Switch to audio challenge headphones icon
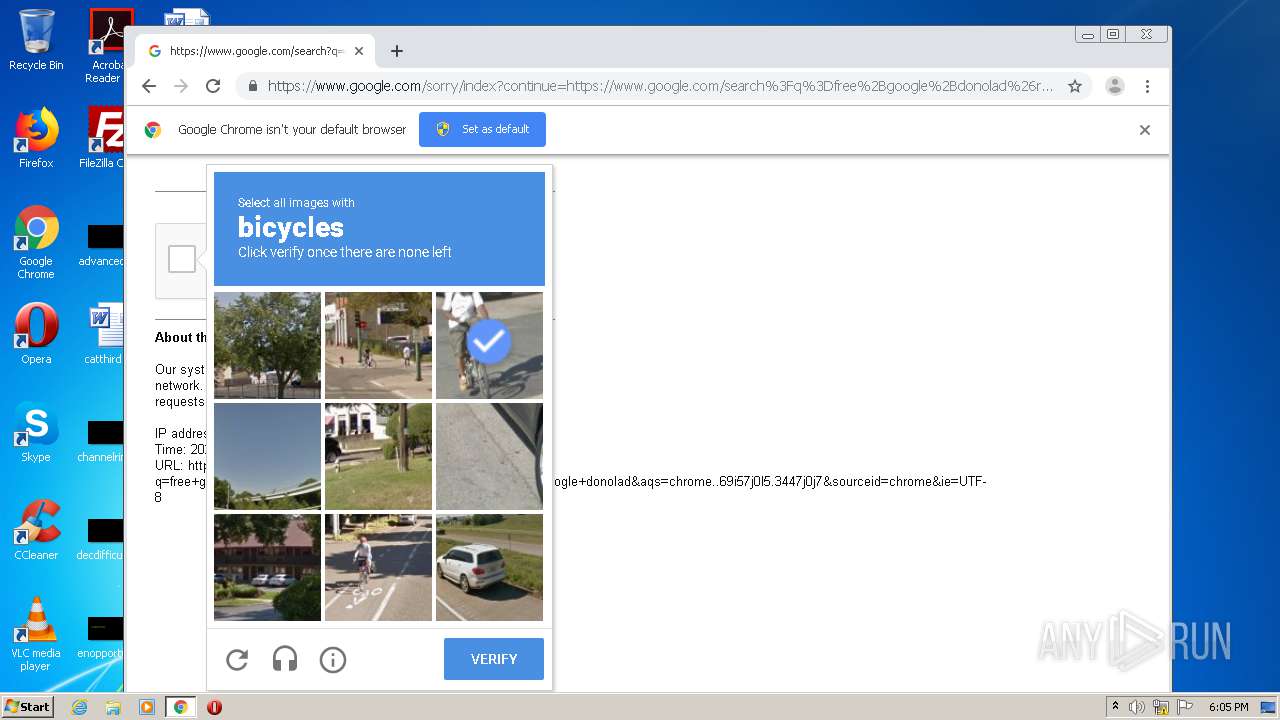 pyautogui.click(x=285, y=660)
